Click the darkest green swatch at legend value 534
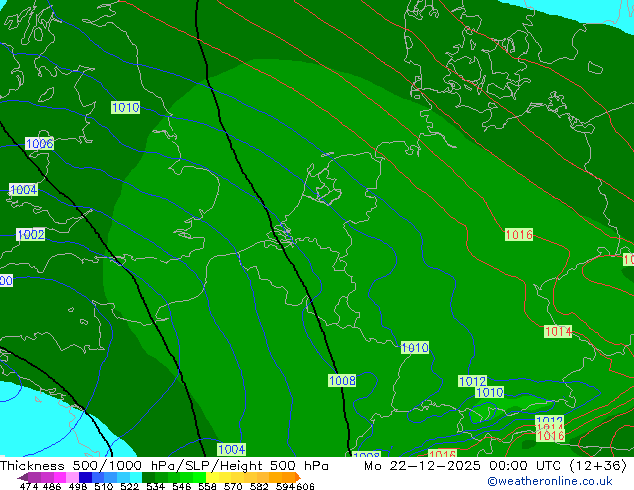The image size is (634, 490). click(148, 477)
